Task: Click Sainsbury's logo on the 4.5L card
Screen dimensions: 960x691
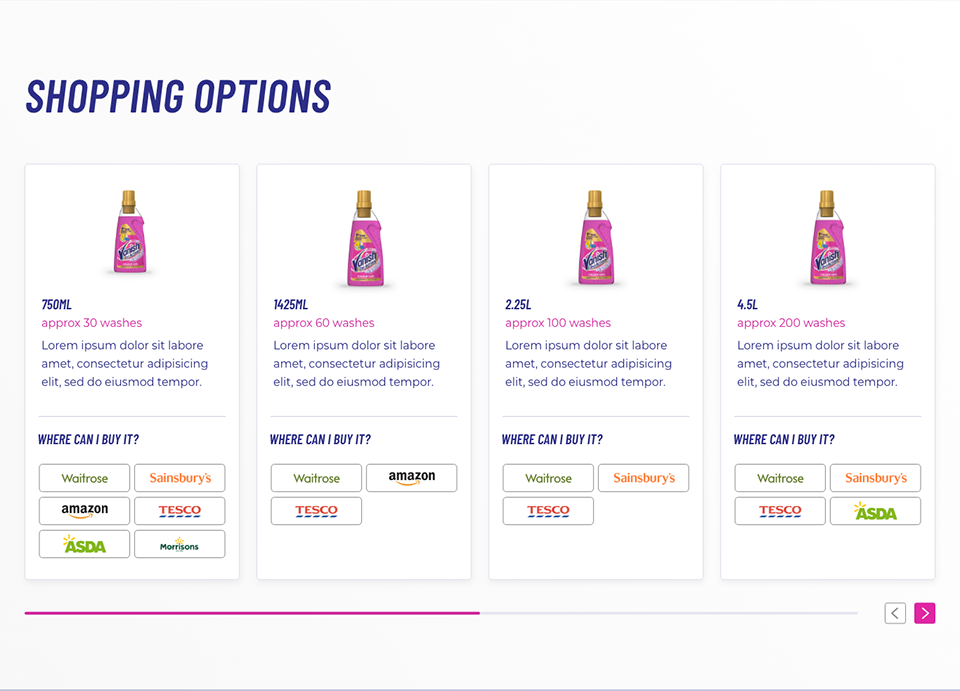Action: click(875, 478)
